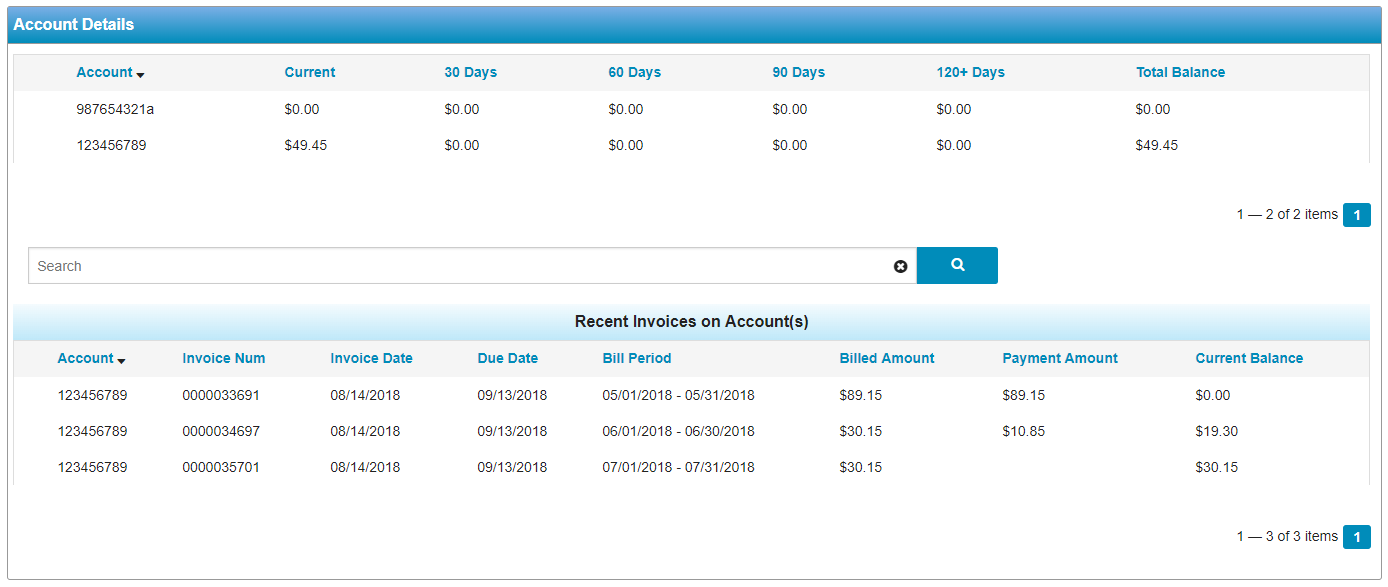Sort account table by Current column

310,72
